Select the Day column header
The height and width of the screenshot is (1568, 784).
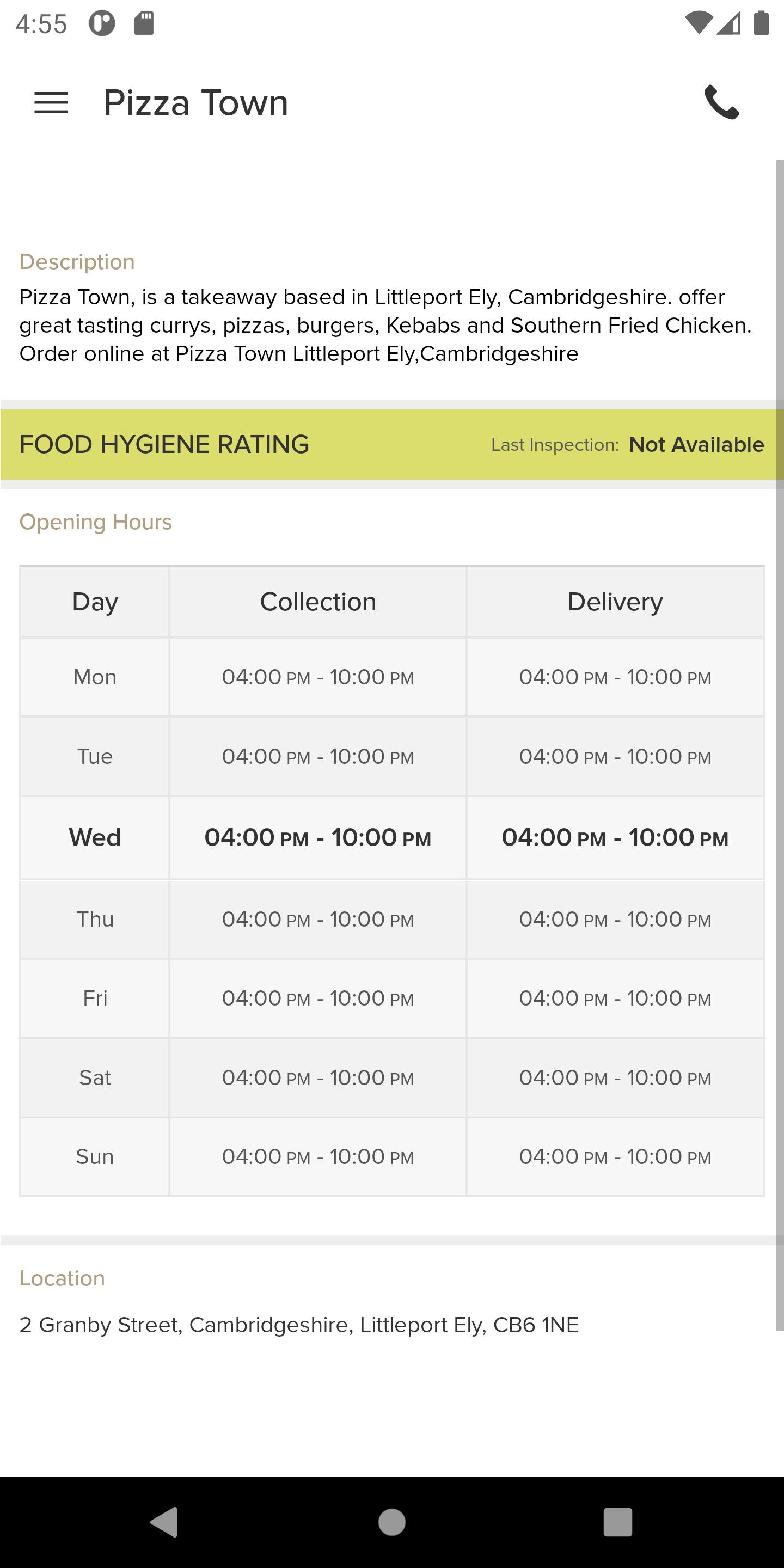95,602
